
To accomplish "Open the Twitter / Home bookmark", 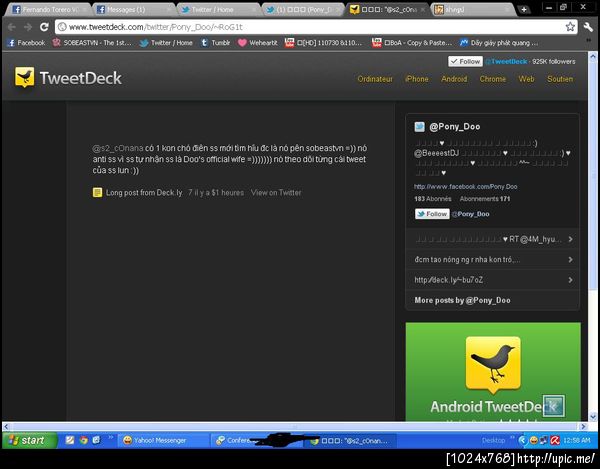I will coord(166,43).
